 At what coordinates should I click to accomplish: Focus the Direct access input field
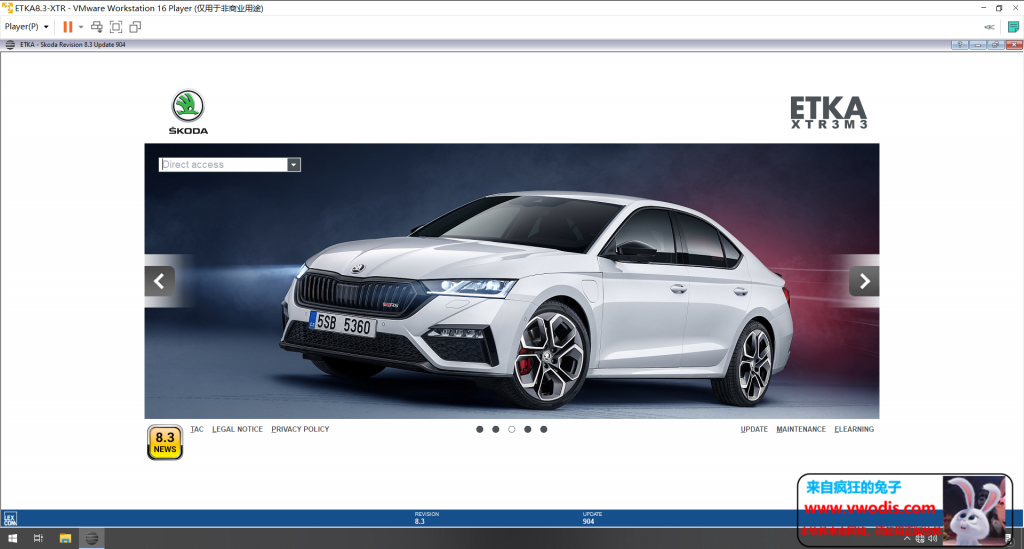coord(223,165)
